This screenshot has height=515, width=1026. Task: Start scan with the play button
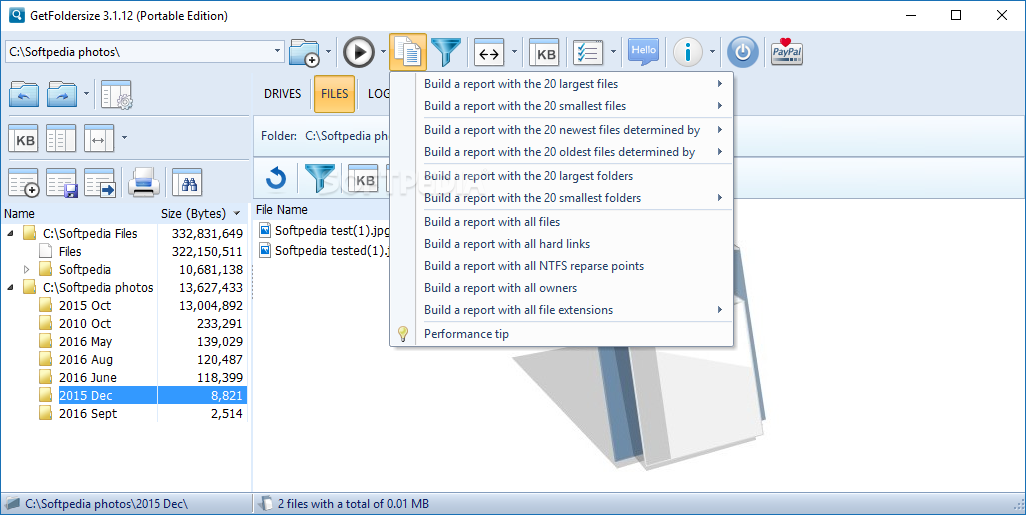pos(359,52)
